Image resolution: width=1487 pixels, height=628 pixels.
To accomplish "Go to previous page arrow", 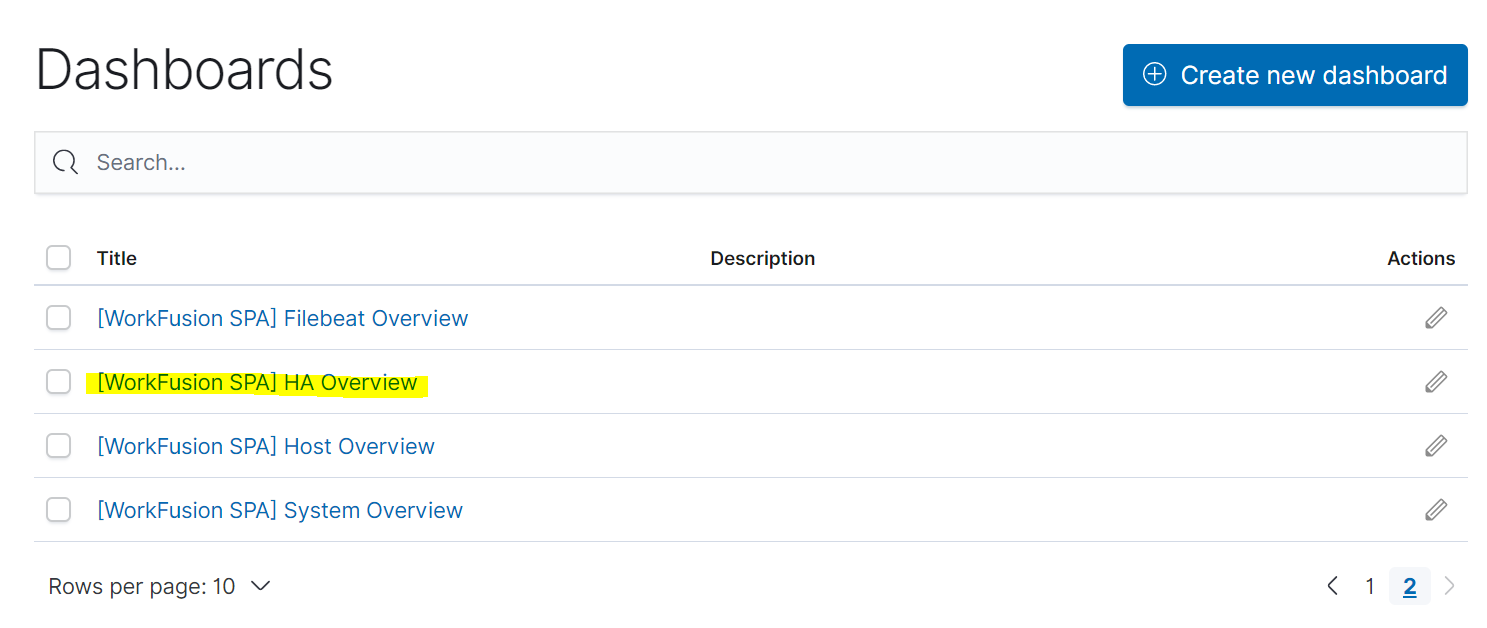I will point(1332,586).
